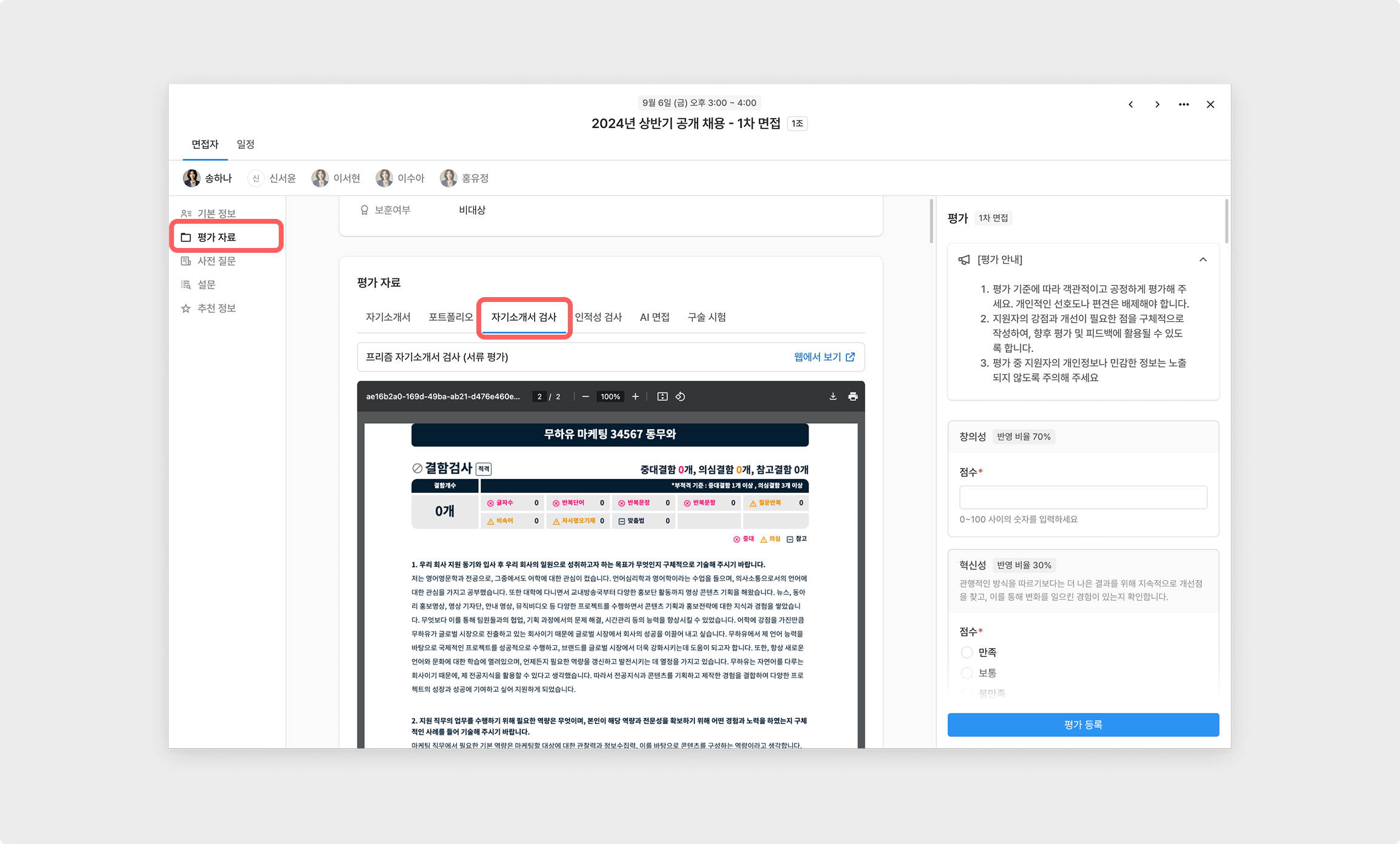The height and width of the screenshot is (844, 1400).
Task: Select the 만족 radio option
Action: click(x=967, y=652)
